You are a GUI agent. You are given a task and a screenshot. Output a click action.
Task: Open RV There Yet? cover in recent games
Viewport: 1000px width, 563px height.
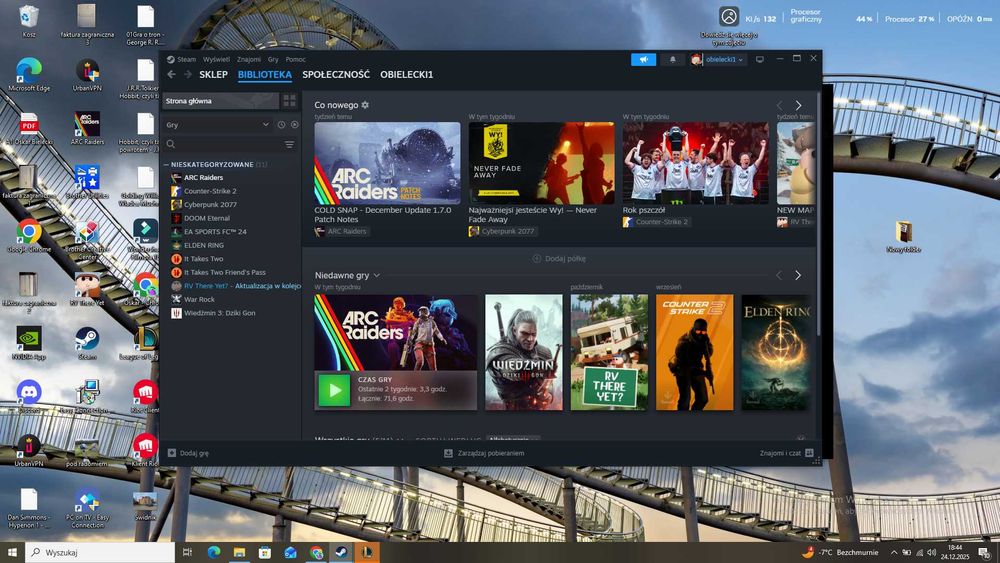[x=609, y=352]
